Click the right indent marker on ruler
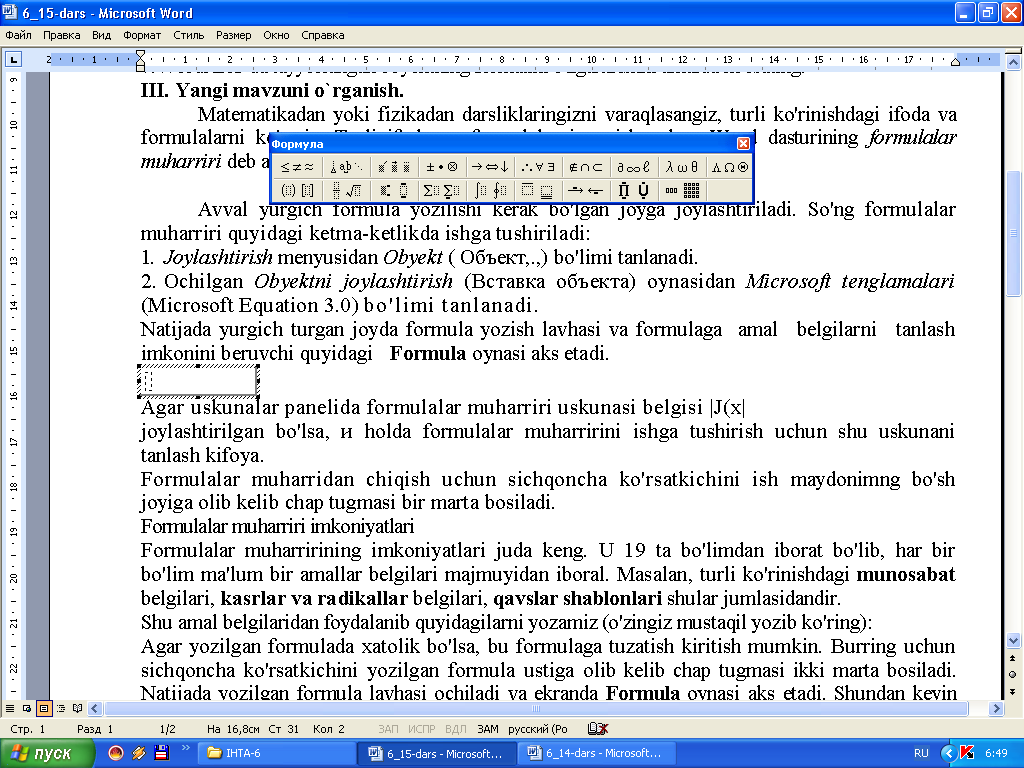Viewport: 1024px width, 768px height. tap(955, 62)
